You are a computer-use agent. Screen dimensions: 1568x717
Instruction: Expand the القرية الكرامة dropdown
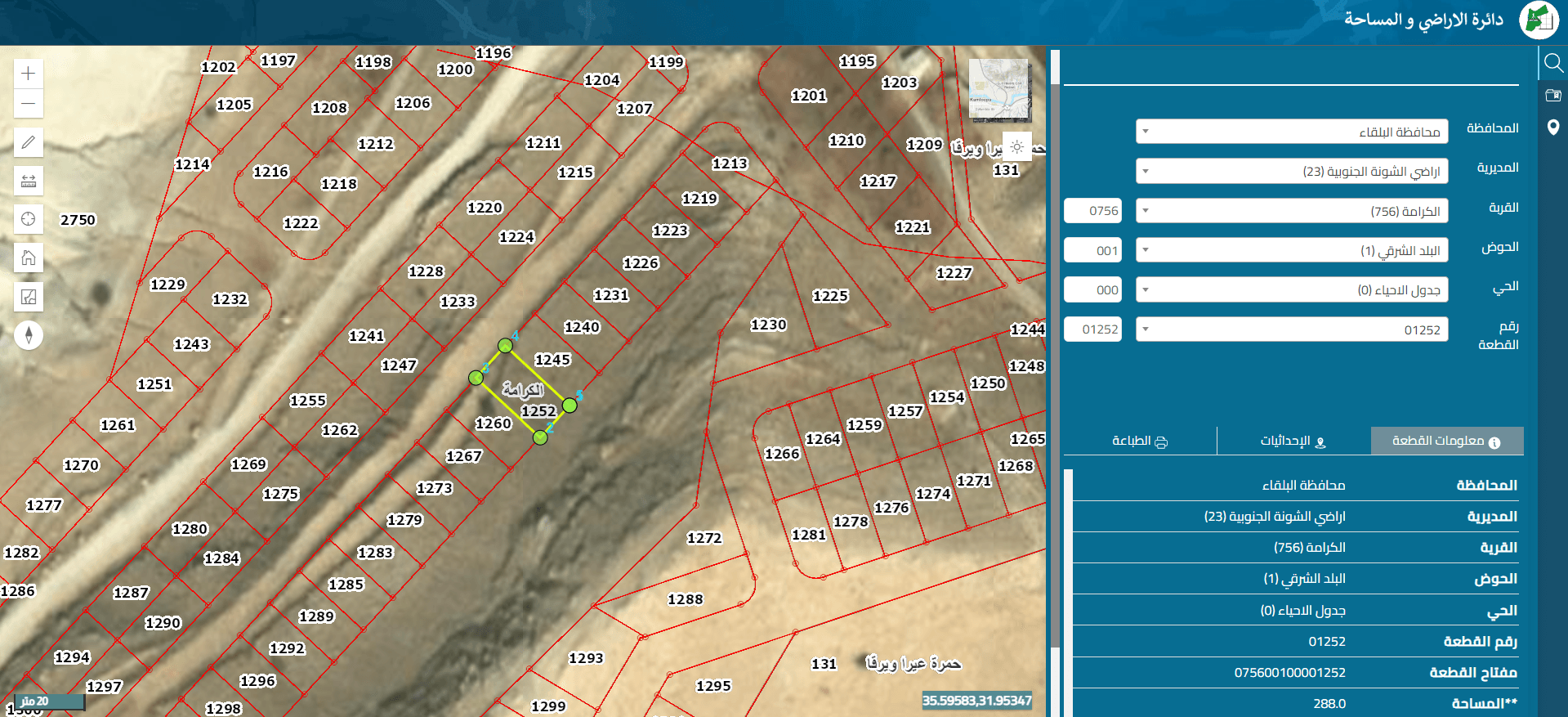tap(1292, 211)
